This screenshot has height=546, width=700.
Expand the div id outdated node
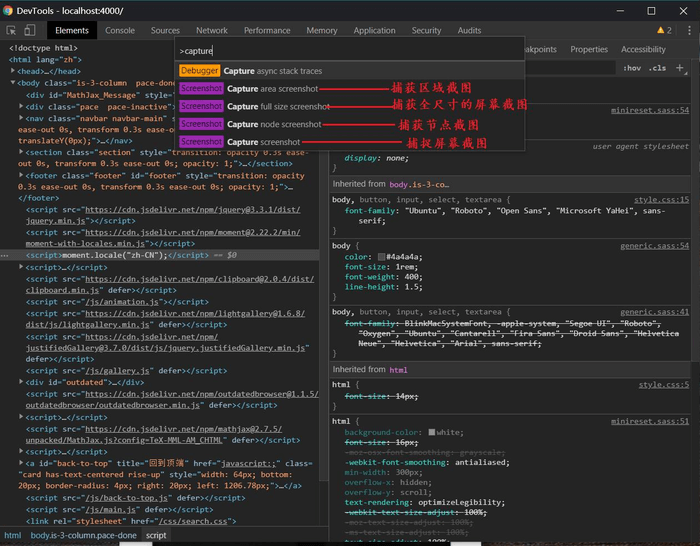point(21,382)
